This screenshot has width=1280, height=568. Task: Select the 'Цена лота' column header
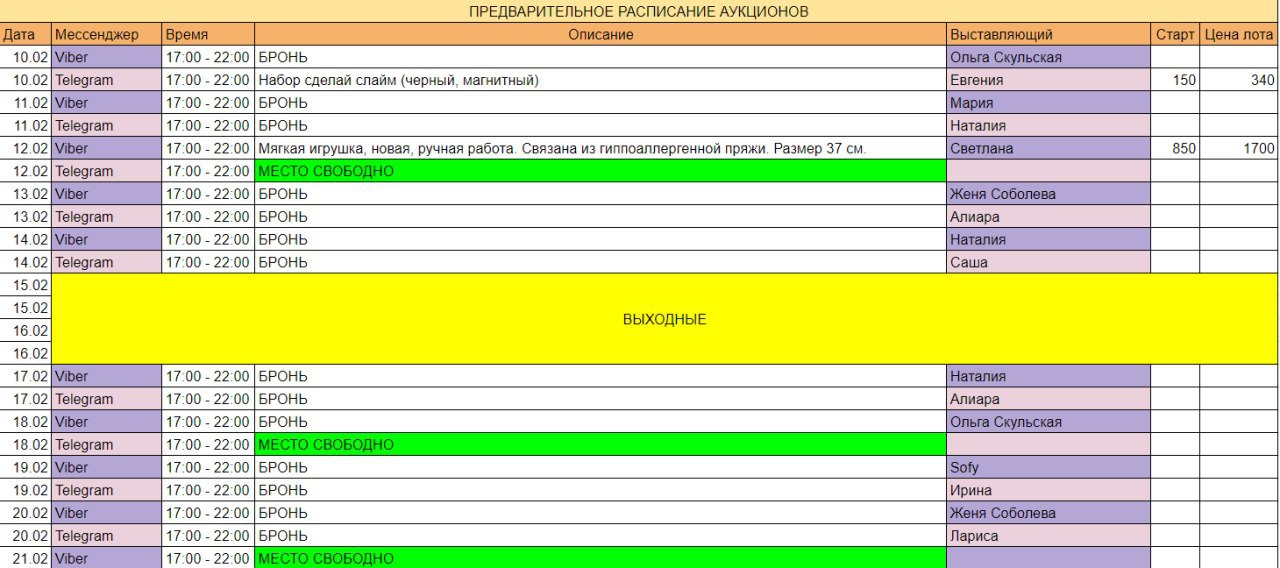click(x=1239, y=35)
